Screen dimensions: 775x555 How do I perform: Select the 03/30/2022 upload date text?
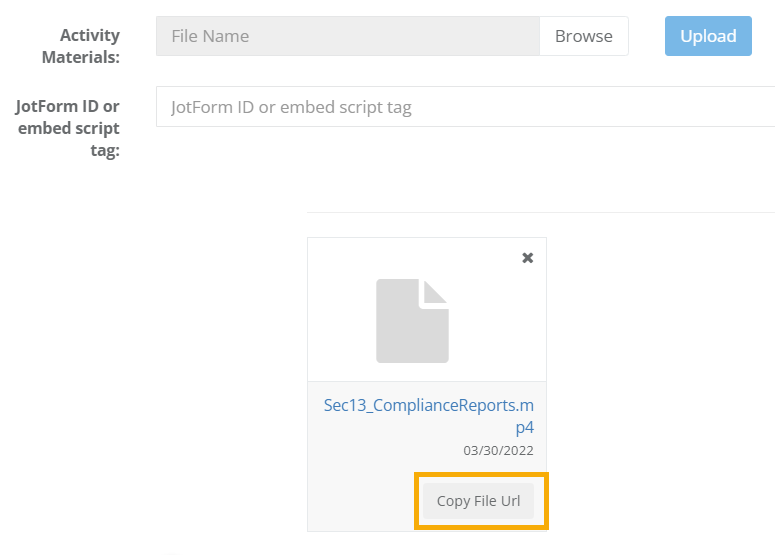pos(498,451)
